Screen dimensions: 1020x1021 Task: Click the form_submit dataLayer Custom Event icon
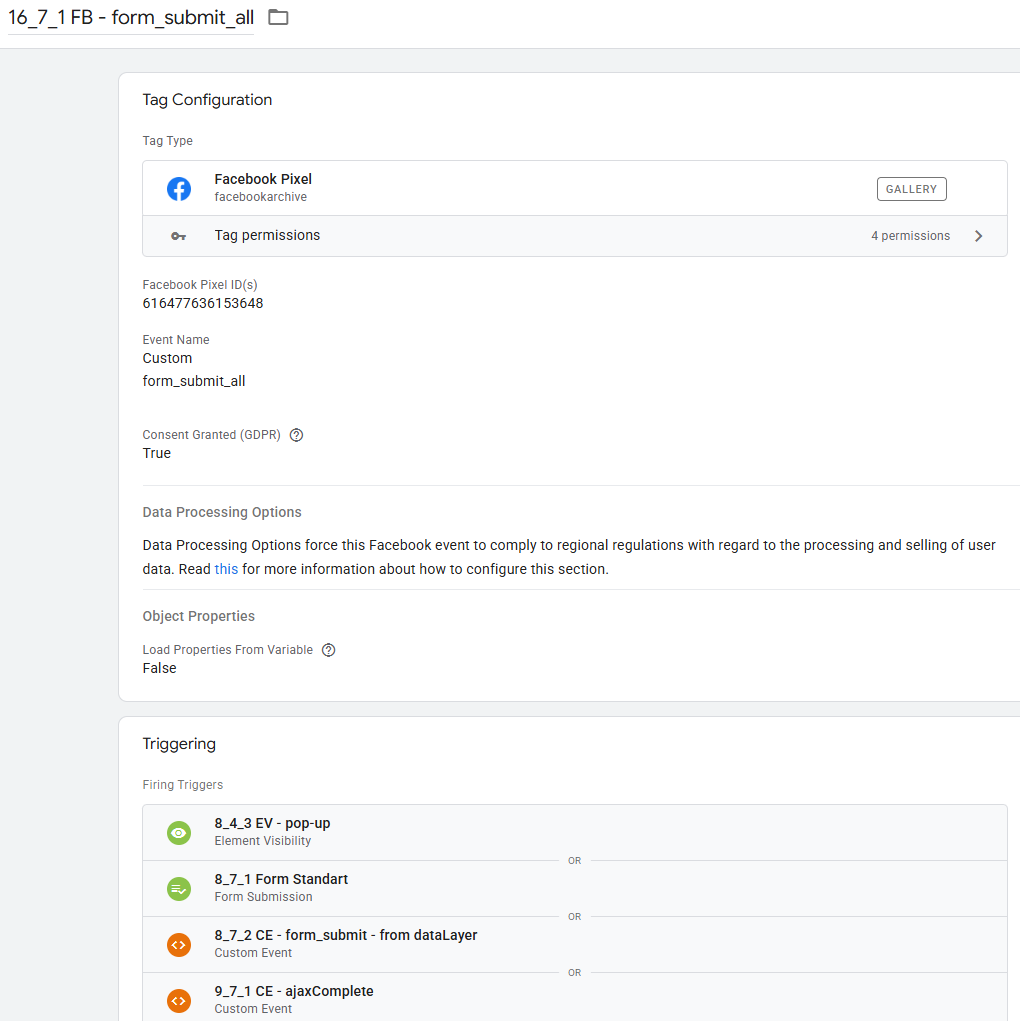179,944
